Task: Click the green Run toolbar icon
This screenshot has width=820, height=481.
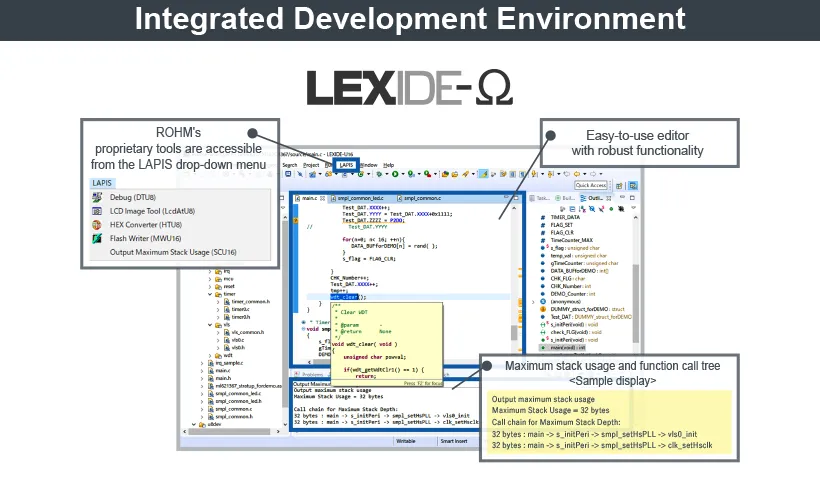Action: coord(395,174)
